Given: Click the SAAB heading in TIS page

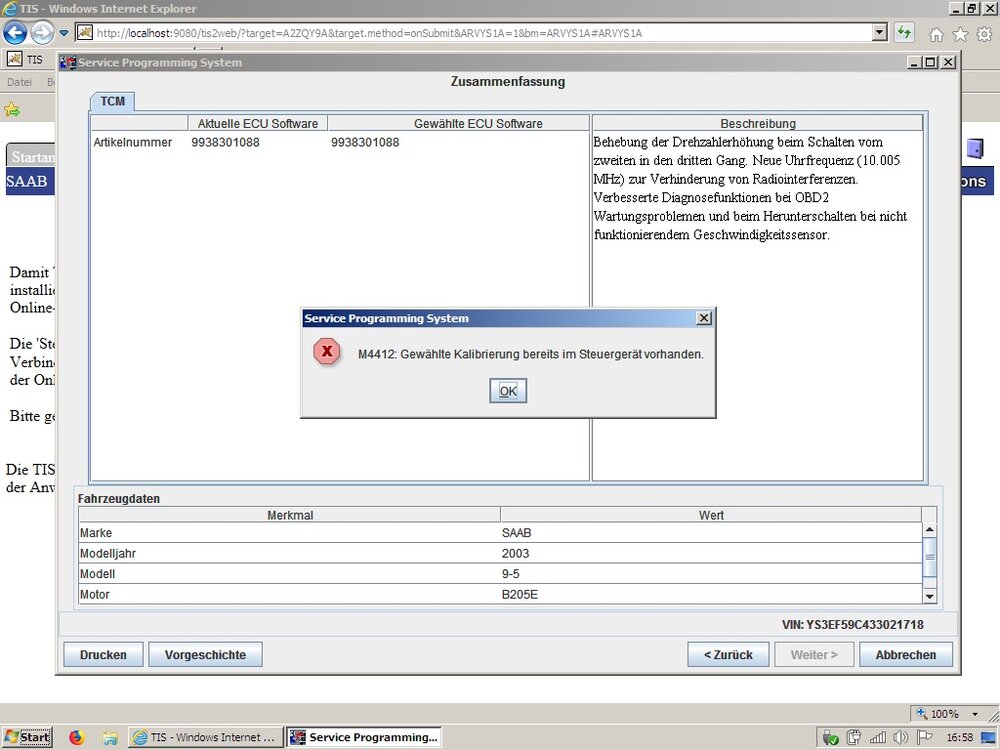Looking at the screenshot, I should [27, 181].
